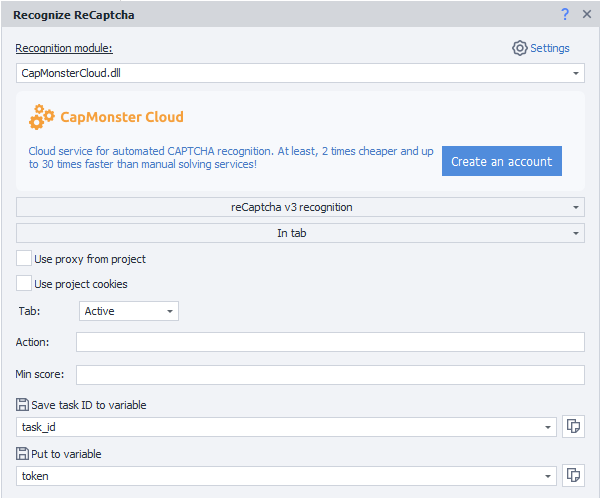600x498 pixels.
Task: Click the help question mark icon
Action: (565, 14)
